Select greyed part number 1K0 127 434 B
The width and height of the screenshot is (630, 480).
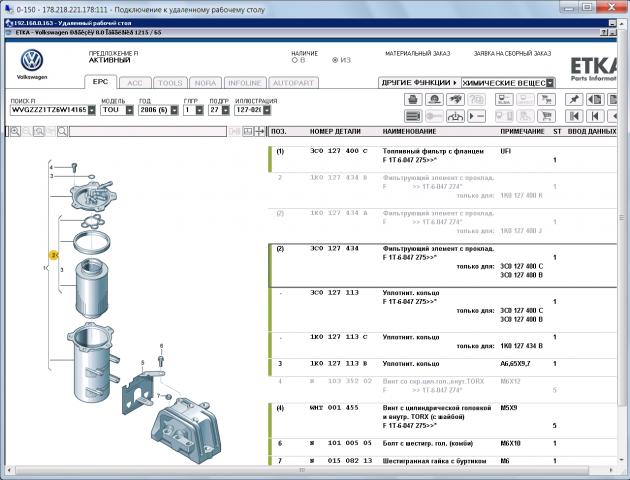[x=339, y=178]
